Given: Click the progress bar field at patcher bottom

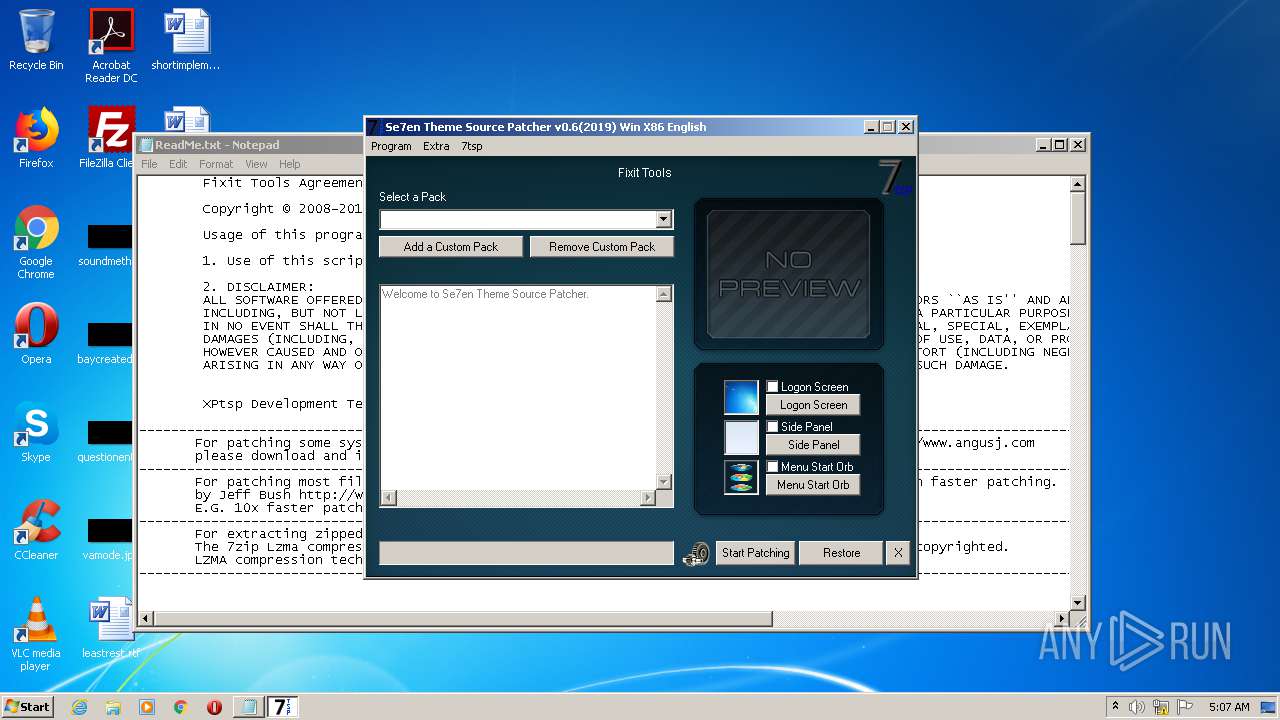Looking at the screenshot, I should [527, 553].
